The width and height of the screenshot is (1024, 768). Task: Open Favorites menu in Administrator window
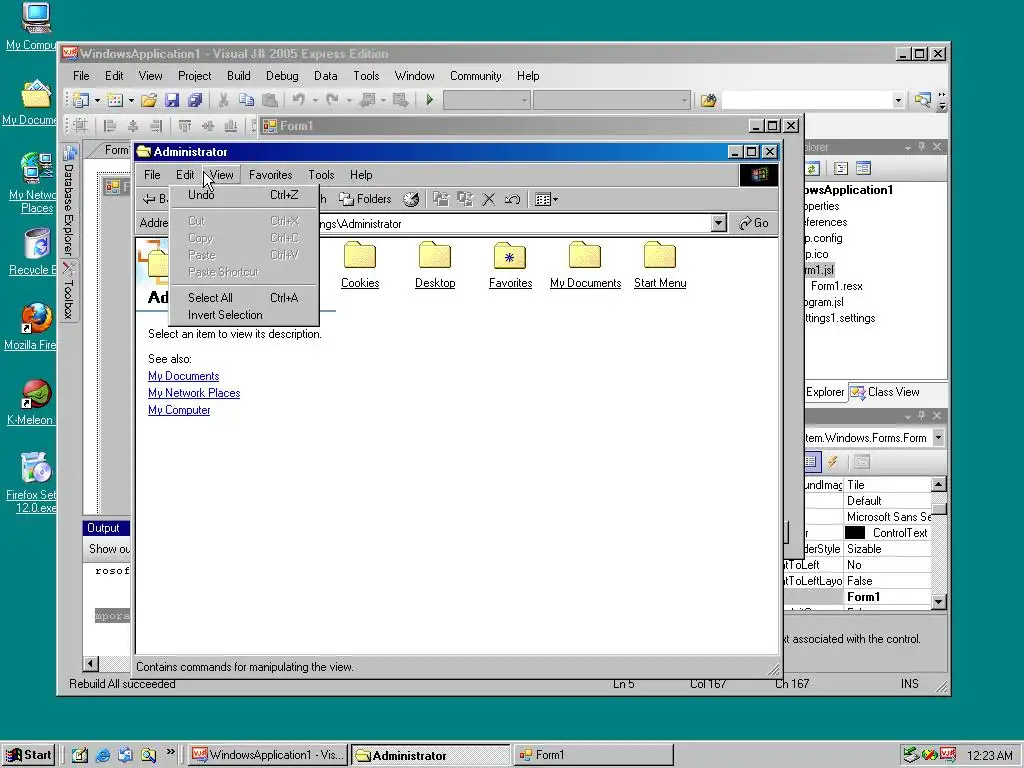coord(270,174)
